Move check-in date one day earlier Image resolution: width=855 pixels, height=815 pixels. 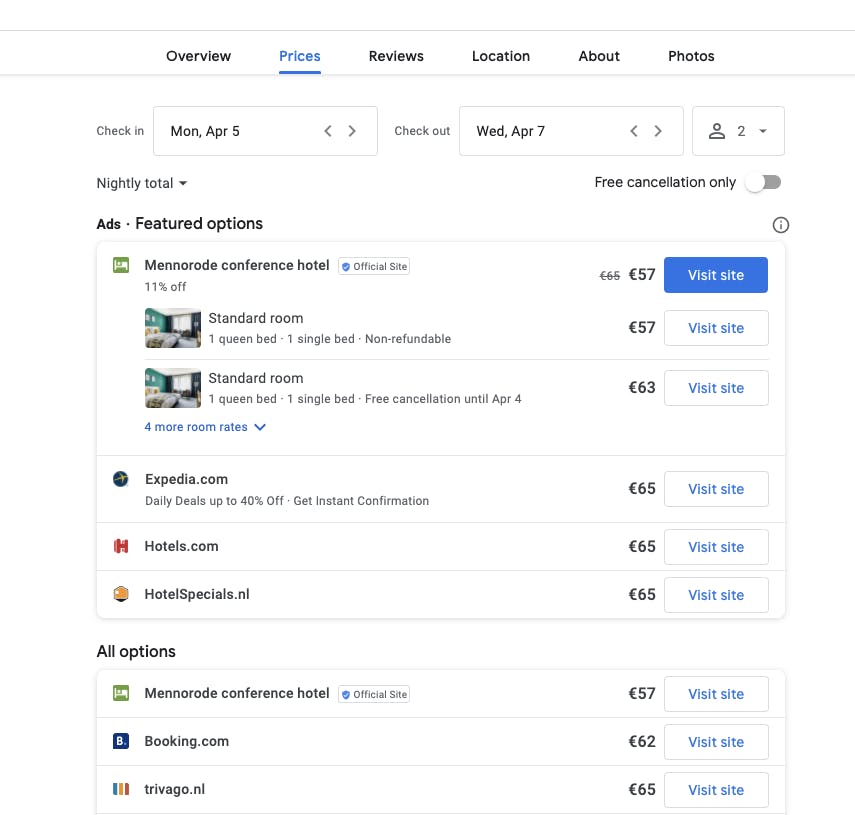point(328,131)
